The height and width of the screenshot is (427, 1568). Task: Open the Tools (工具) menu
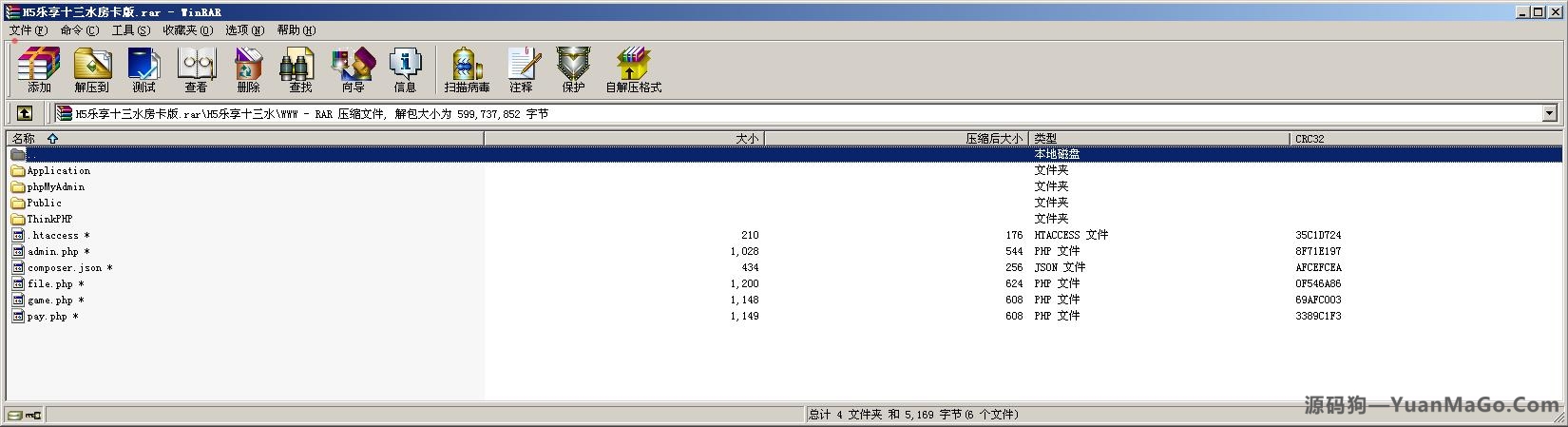(x=130, y=30)
